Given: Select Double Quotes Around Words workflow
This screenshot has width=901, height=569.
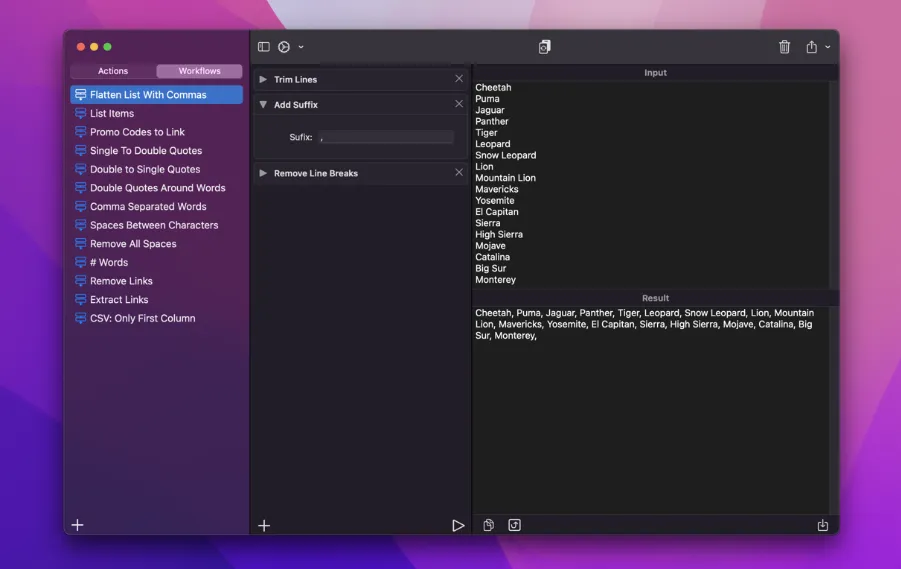Looking at the screenshot, I should point(156,188).
